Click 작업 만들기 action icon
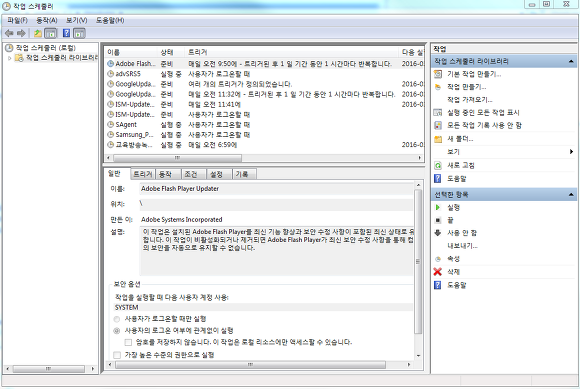Screen dimensions: 580x389 438,87
